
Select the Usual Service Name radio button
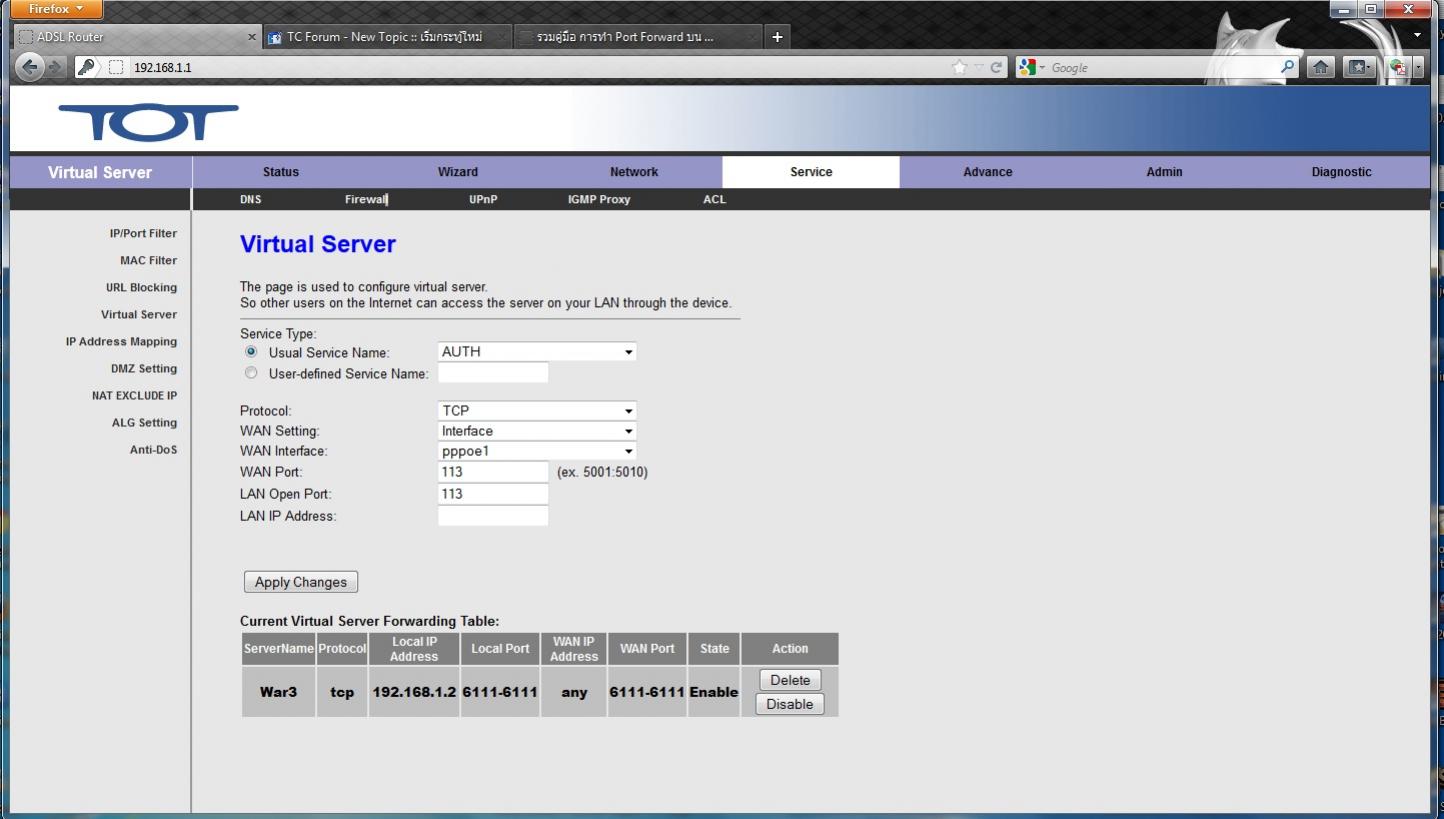click(251, 352)
